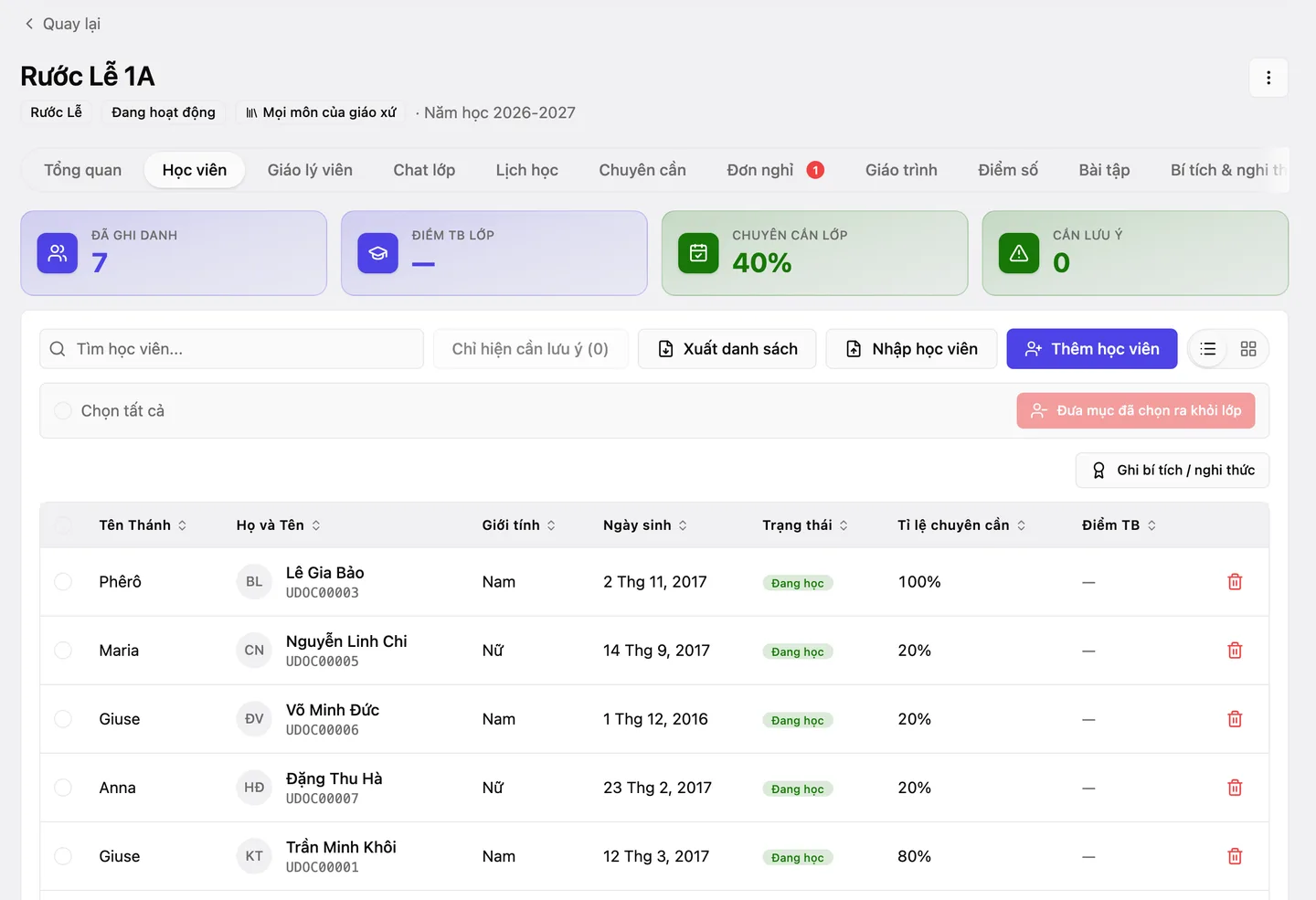Click 'Đưa mục đã chọn ra khỏi lớp' button
Screen dimensions: 1316x900
[1136, 411]
